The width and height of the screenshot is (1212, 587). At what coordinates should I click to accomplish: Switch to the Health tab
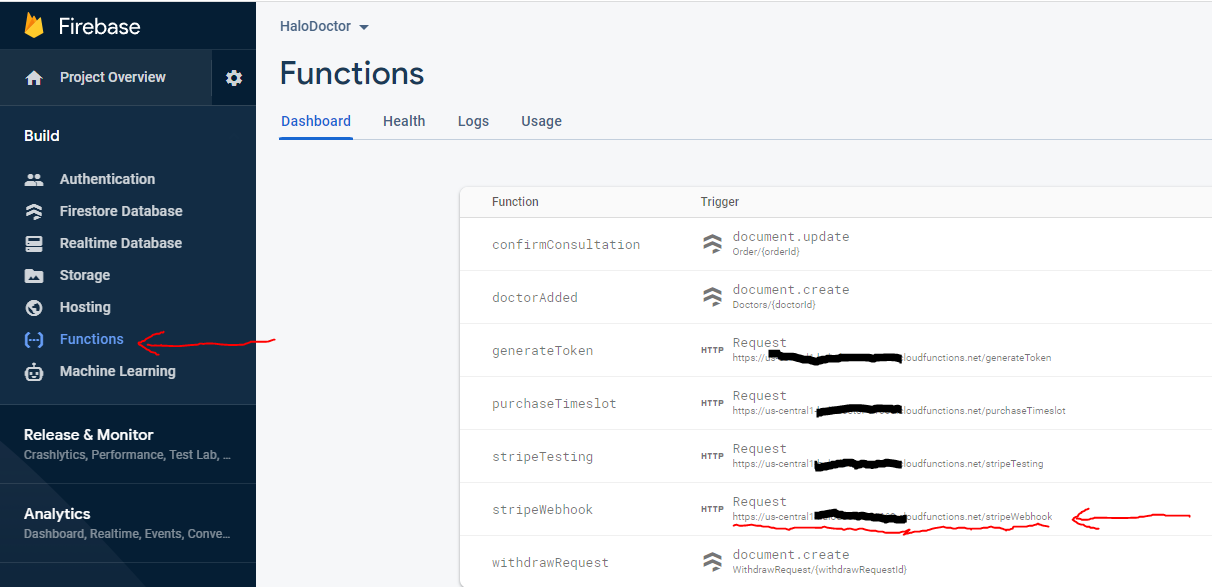tap(404, 121)
